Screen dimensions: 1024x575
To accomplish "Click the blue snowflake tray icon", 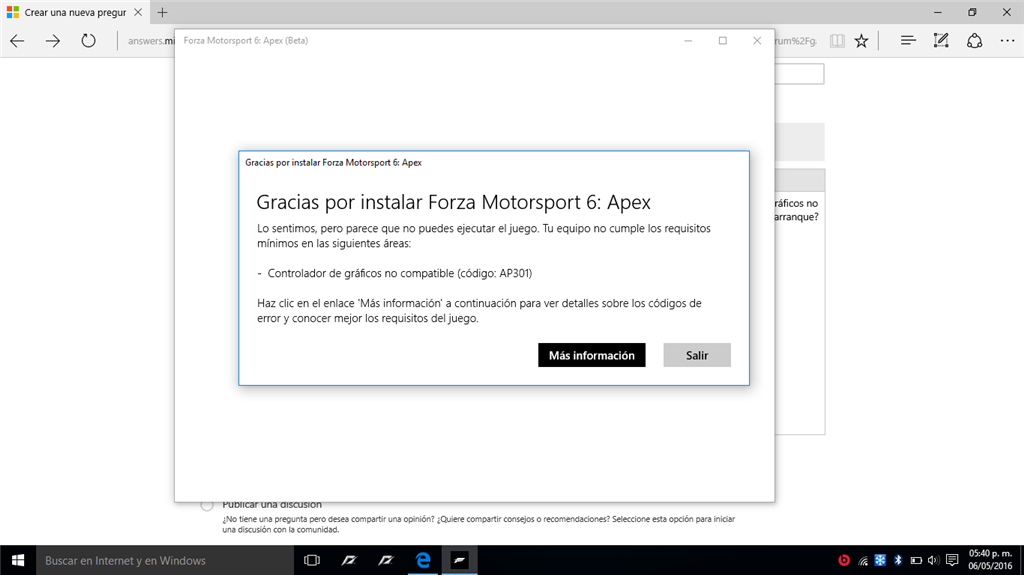I will (880, 560).
